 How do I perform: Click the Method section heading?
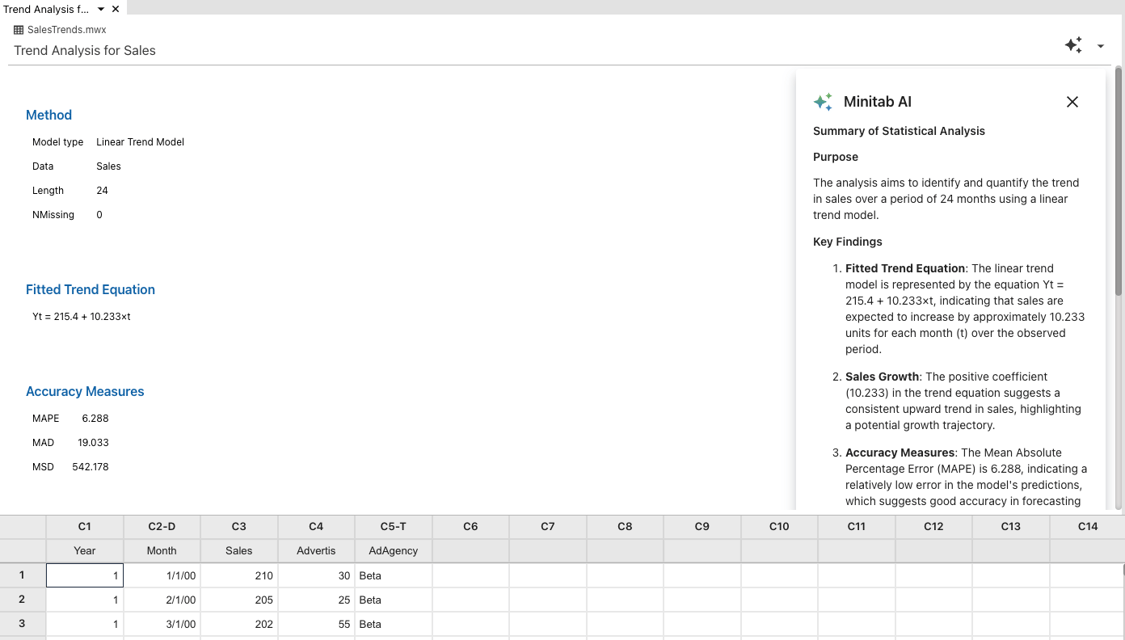[x=48, y=115]
